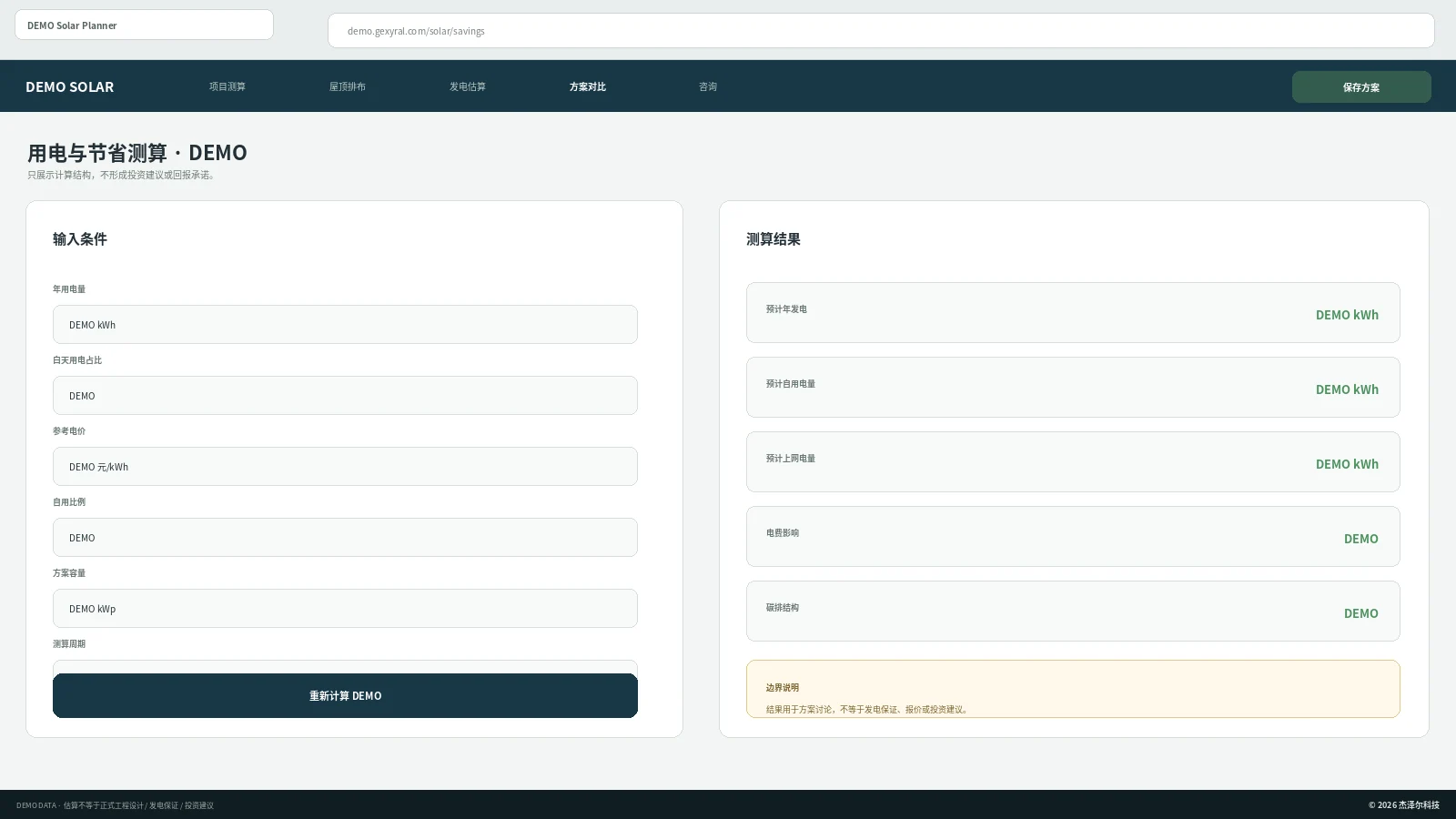1456x819 pixels.
Task: Focus the 白天用电占比 input field
Action: point(345,396)
